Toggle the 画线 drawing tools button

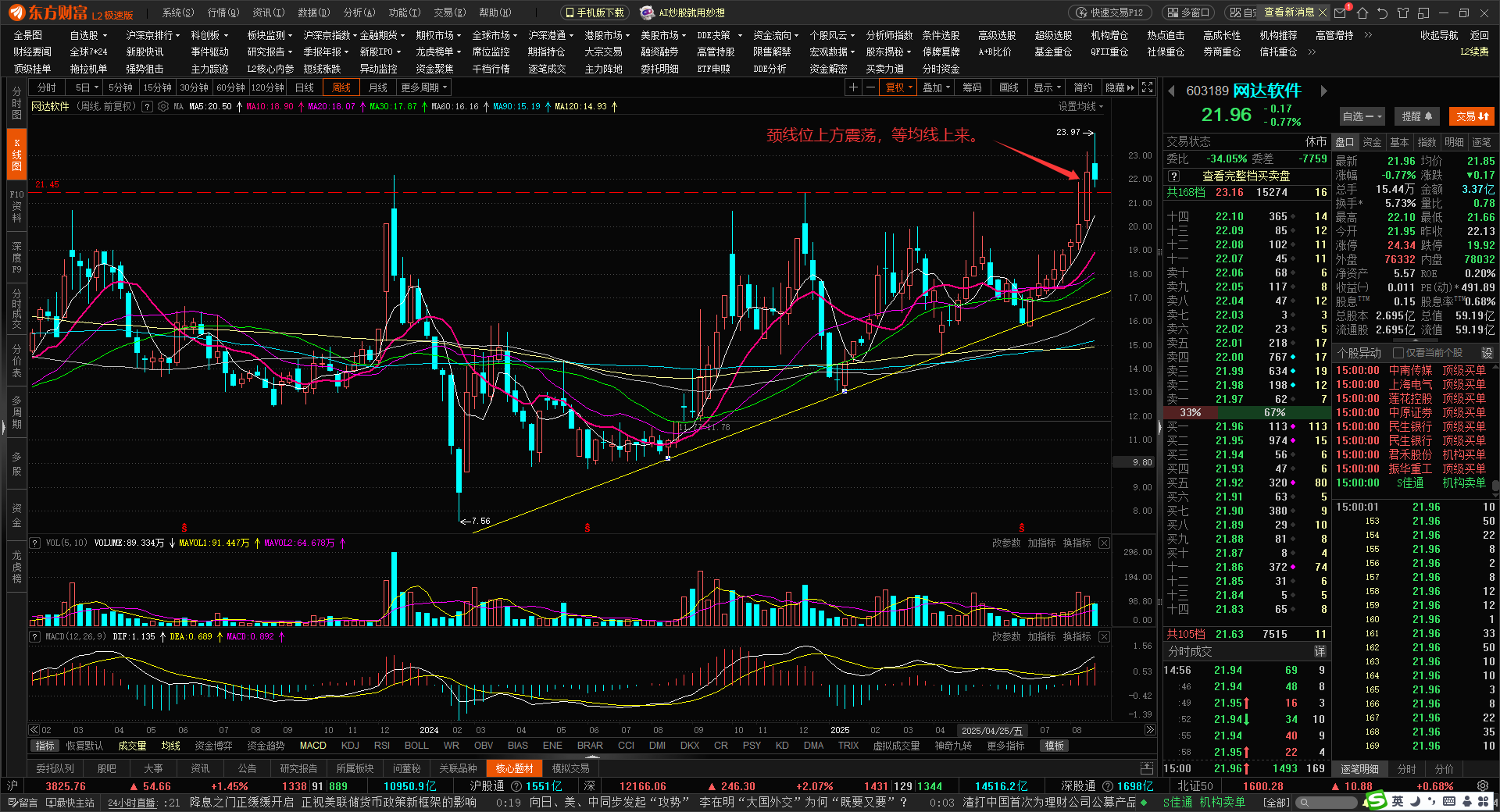coord(1009,87)
